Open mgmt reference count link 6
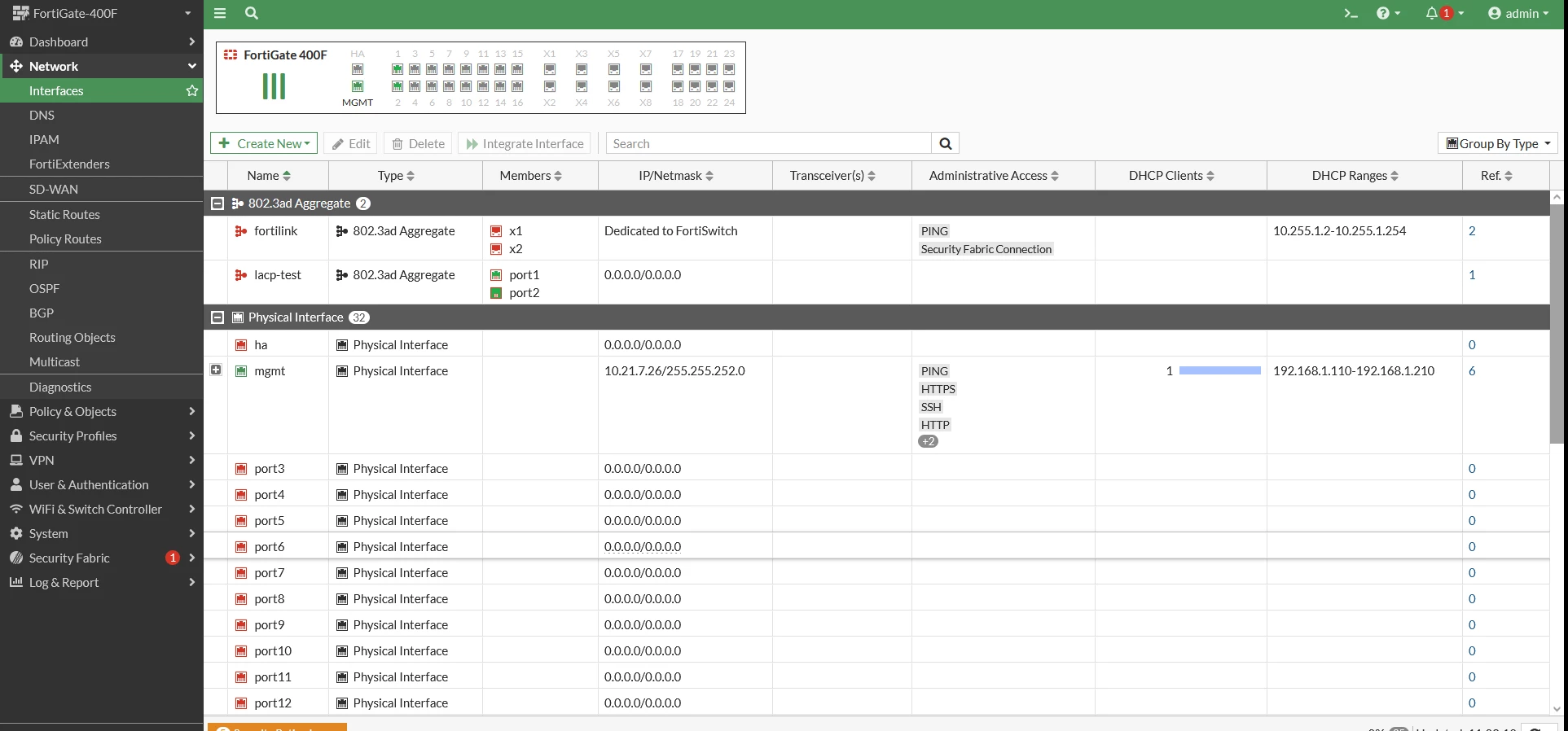 click(1472, 371)
